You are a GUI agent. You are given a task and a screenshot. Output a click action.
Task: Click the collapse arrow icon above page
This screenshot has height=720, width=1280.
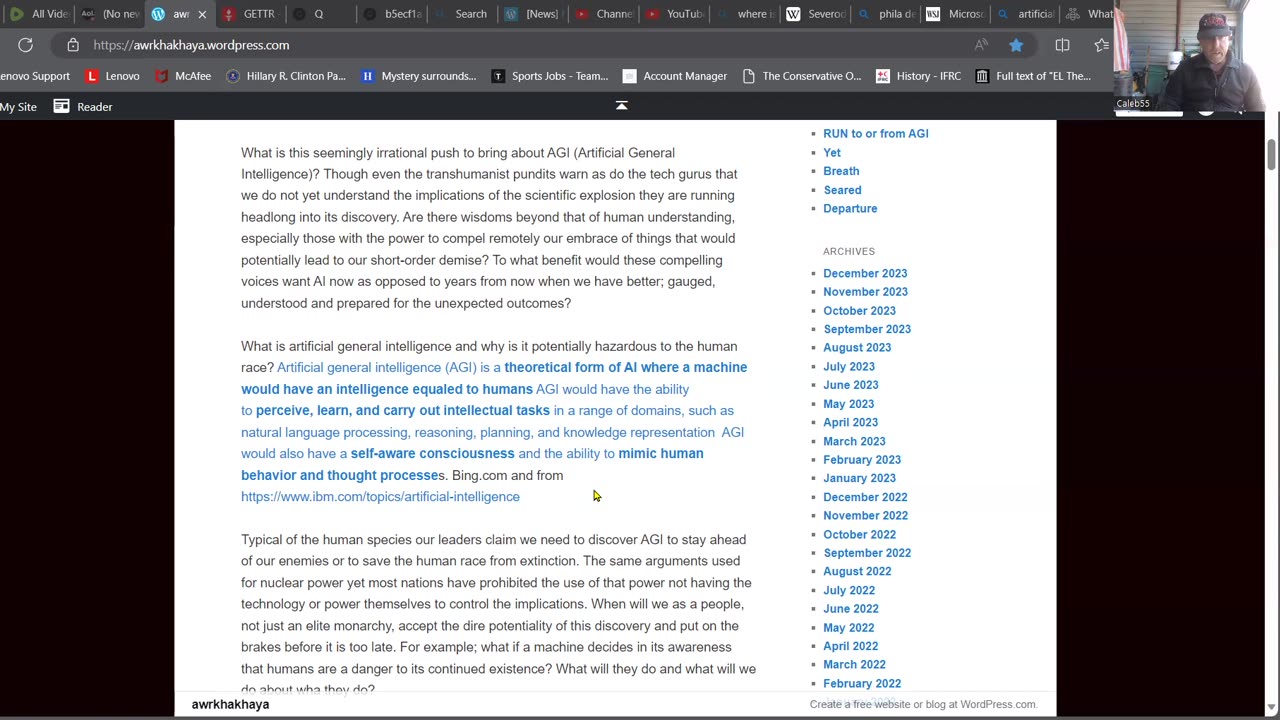click(x=621, y=105)
